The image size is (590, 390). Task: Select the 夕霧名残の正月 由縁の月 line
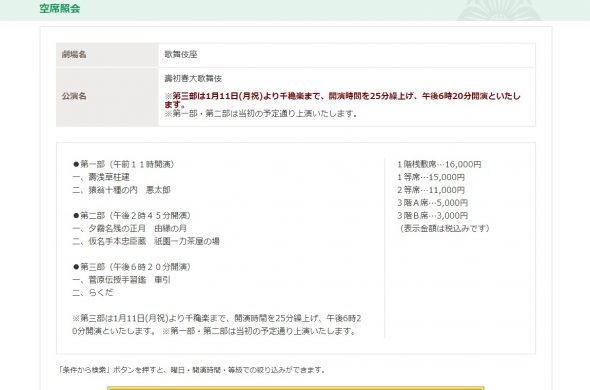[129, 228]
